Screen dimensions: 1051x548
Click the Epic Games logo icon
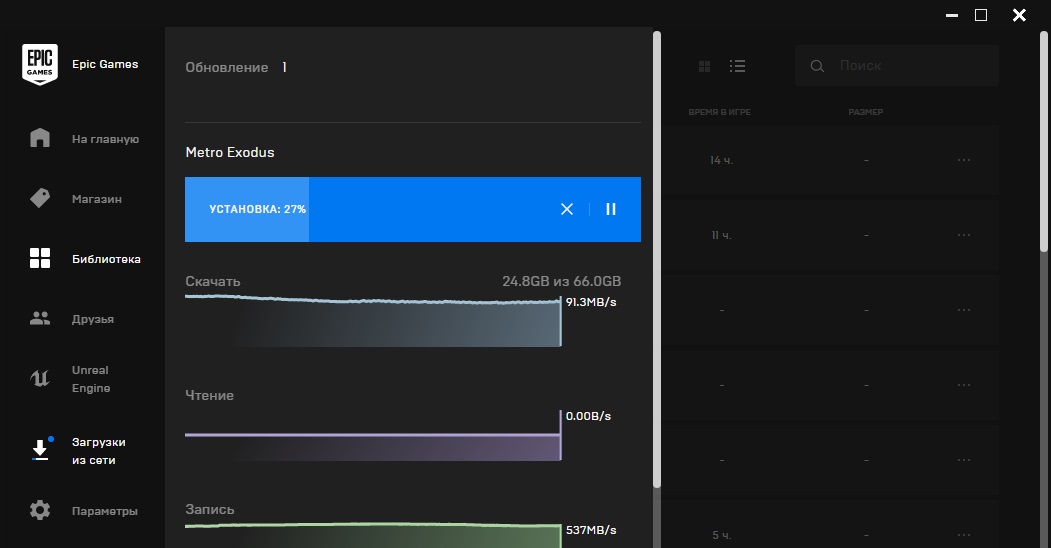pyautogui.click(x=40, y=65)
